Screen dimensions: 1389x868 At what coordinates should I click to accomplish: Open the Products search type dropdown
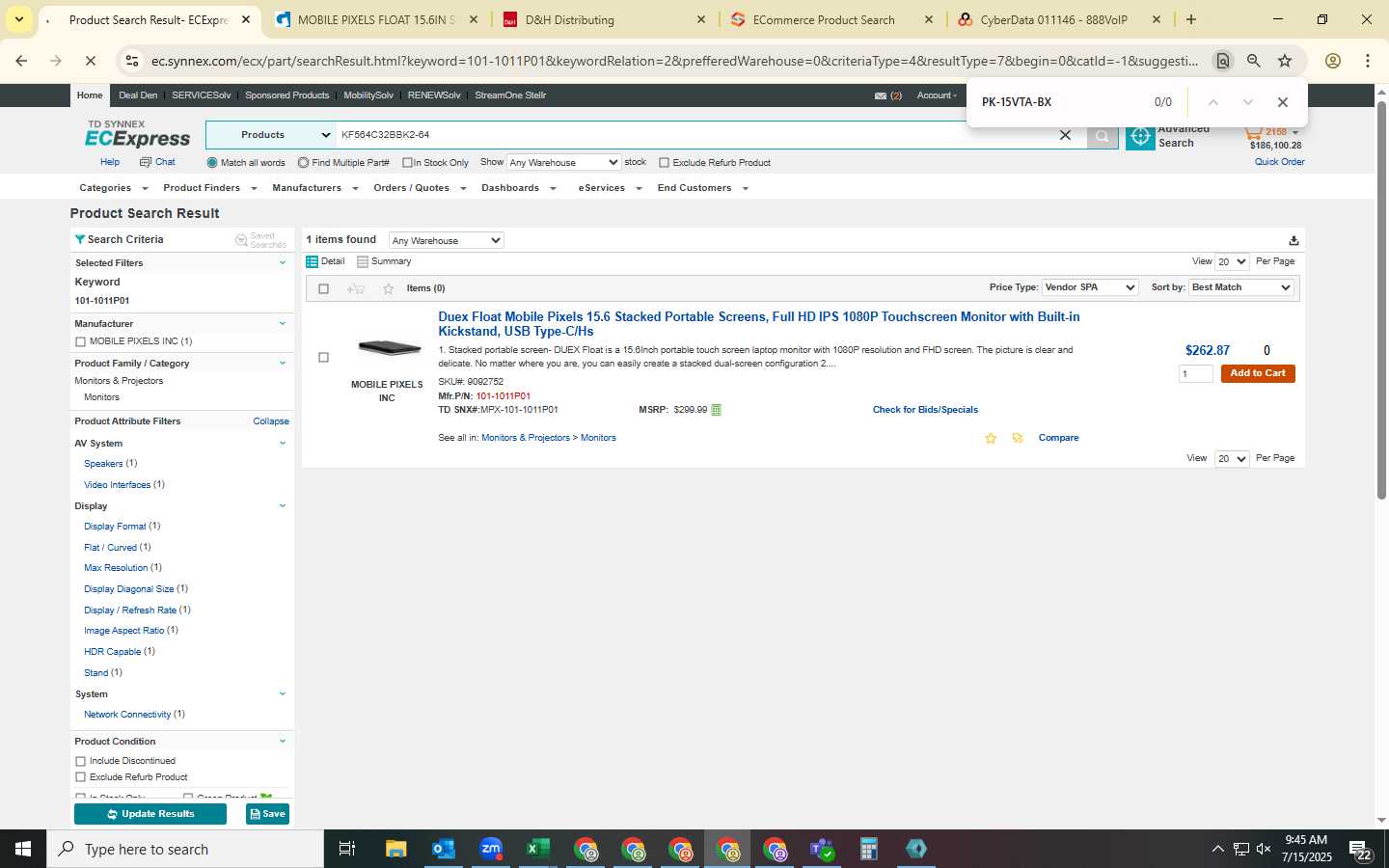point(271,135)
